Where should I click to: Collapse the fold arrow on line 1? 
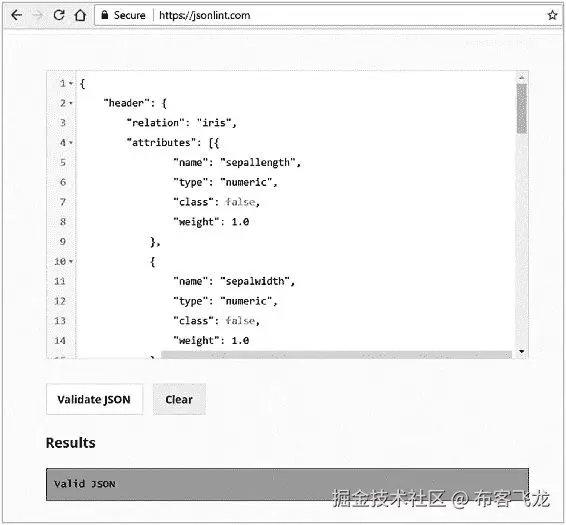71,83
